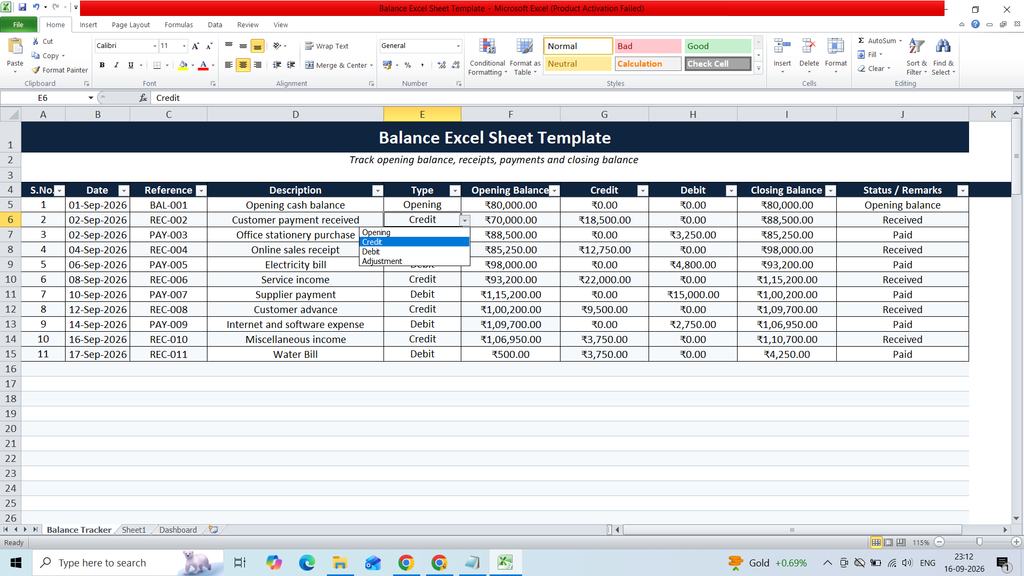Click the Paste icon in Clipboard group

(x=14, y=48)
